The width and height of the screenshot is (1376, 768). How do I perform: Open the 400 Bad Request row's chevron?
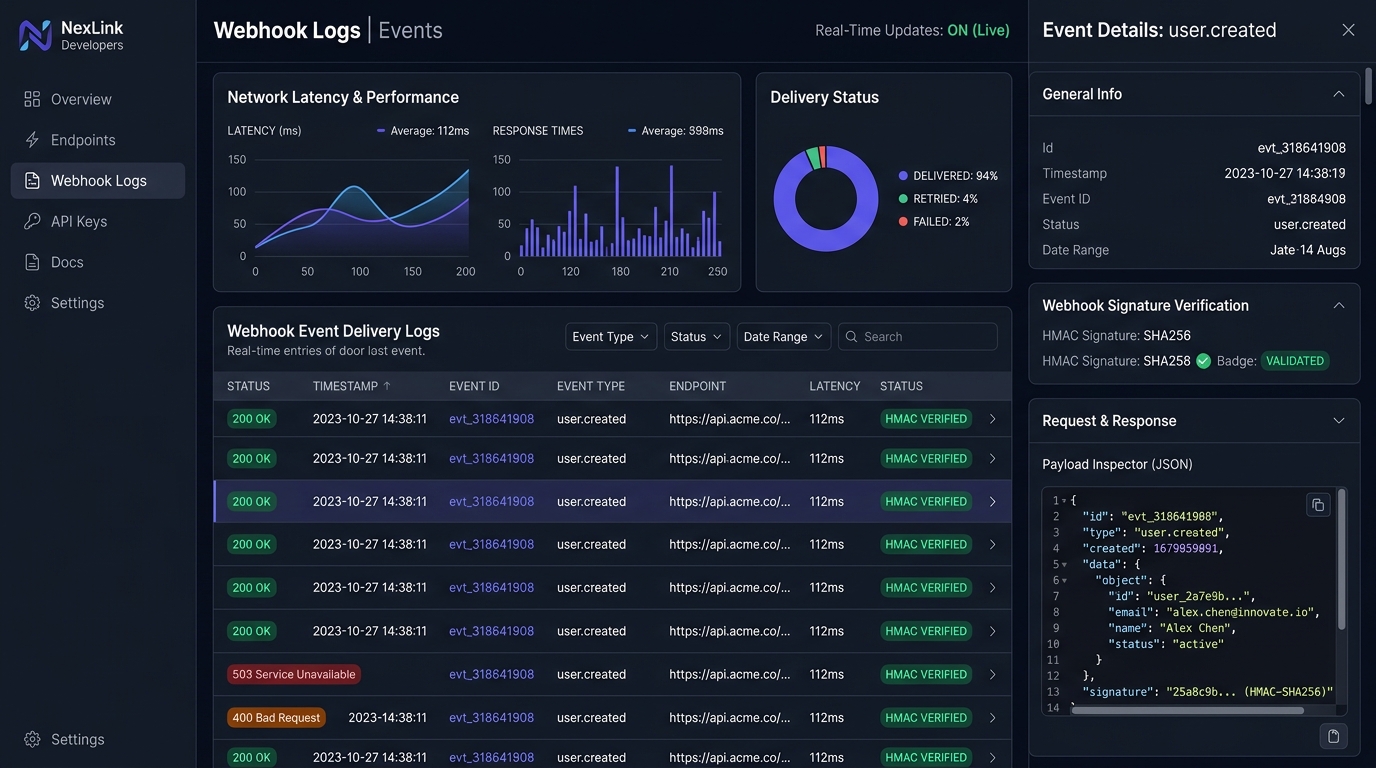coord(992,717)
